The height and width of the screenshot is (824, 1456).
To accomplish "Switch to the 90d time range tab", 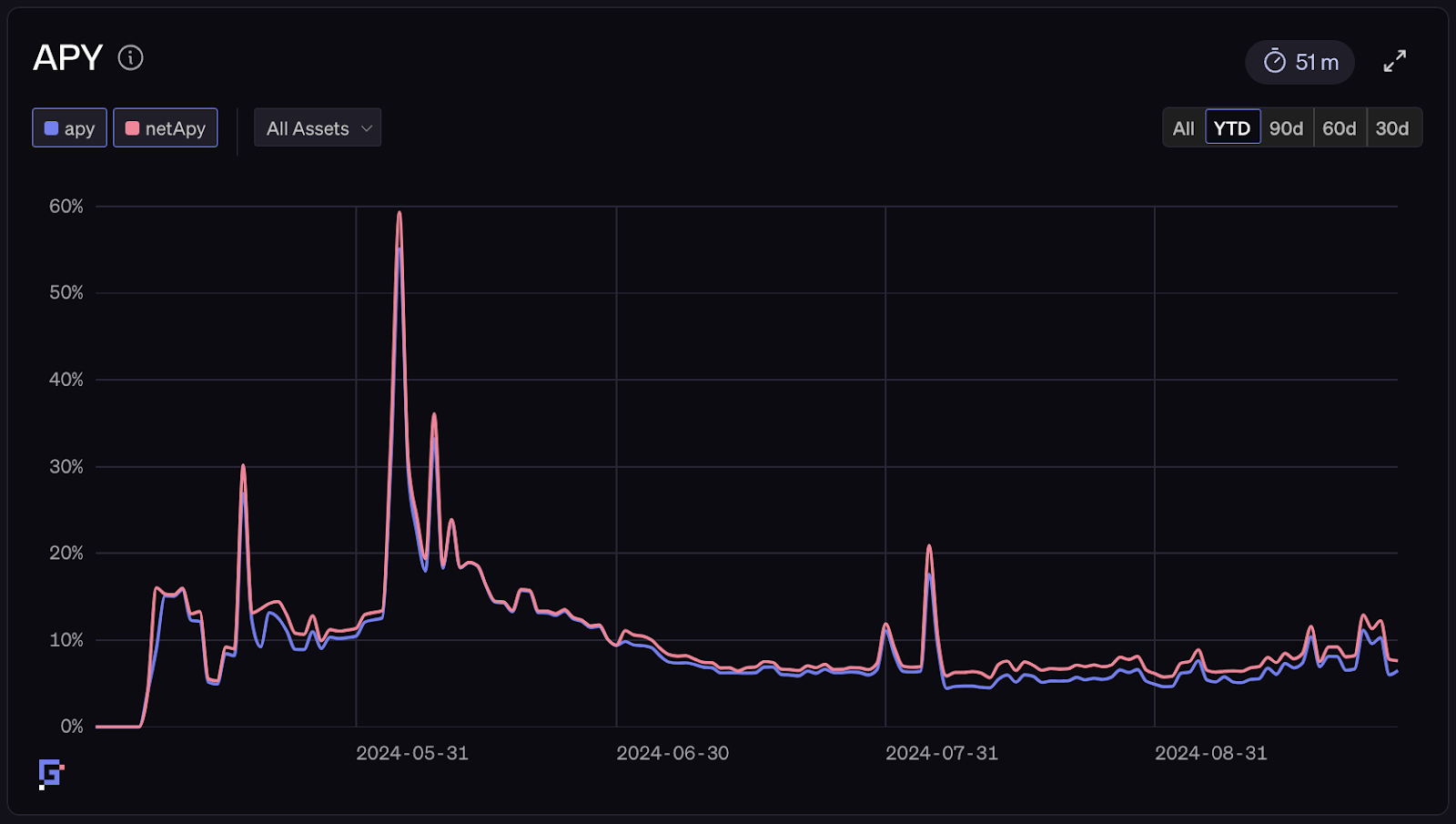I will click(x=1286, y=127).
